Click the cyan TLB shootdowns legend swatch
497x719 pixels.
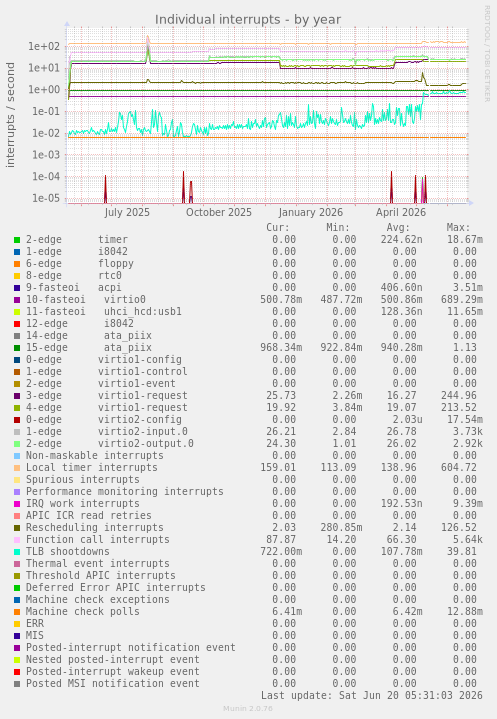pyautogui.click(x=17, y=552)
